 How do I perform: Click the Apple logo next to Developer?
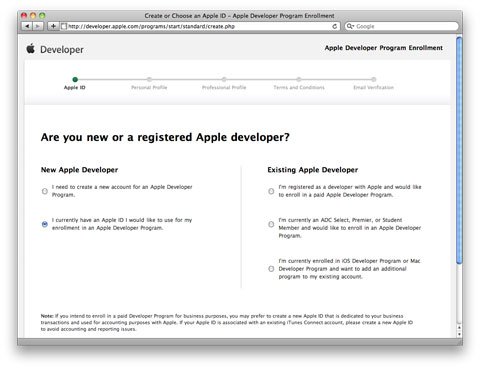(31, 49)
